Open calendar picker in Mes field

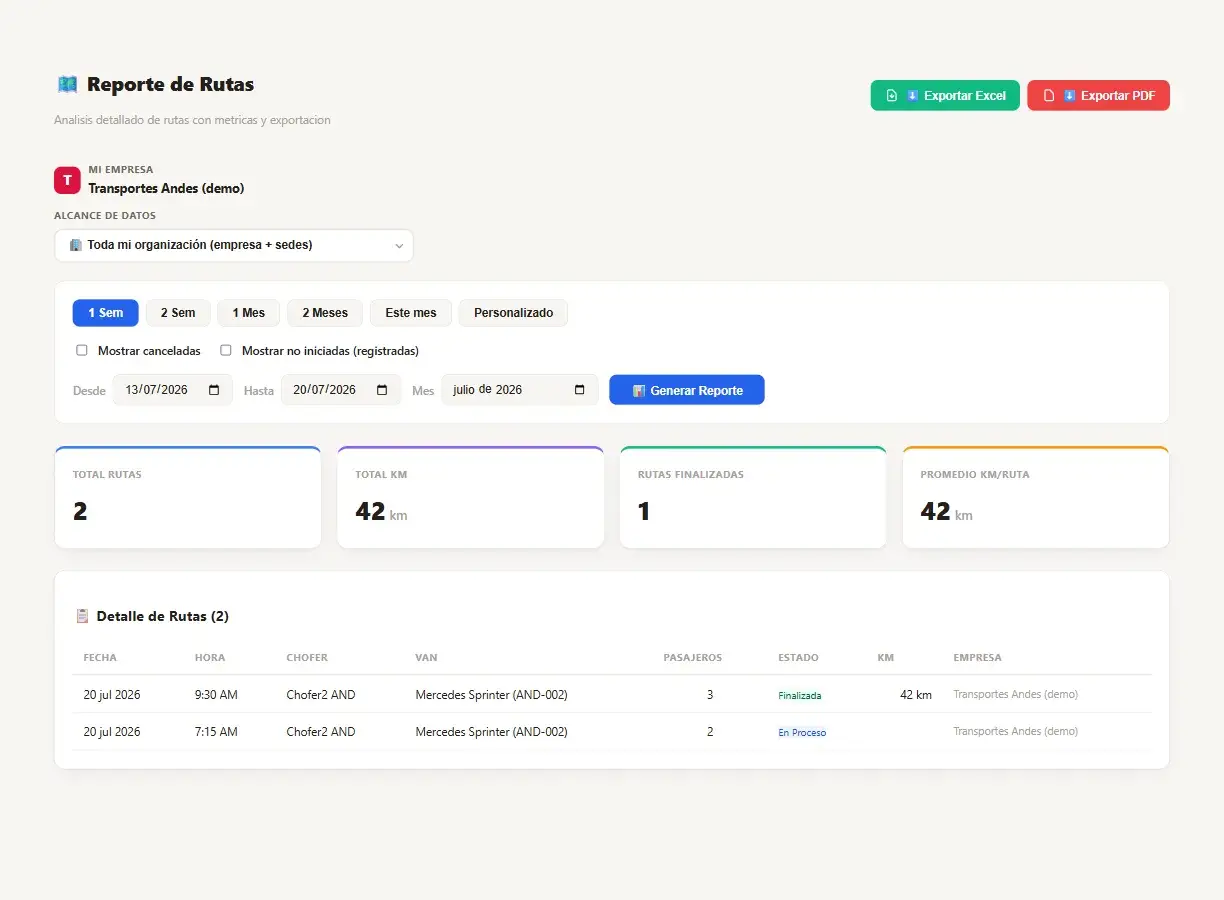(580, 390)
